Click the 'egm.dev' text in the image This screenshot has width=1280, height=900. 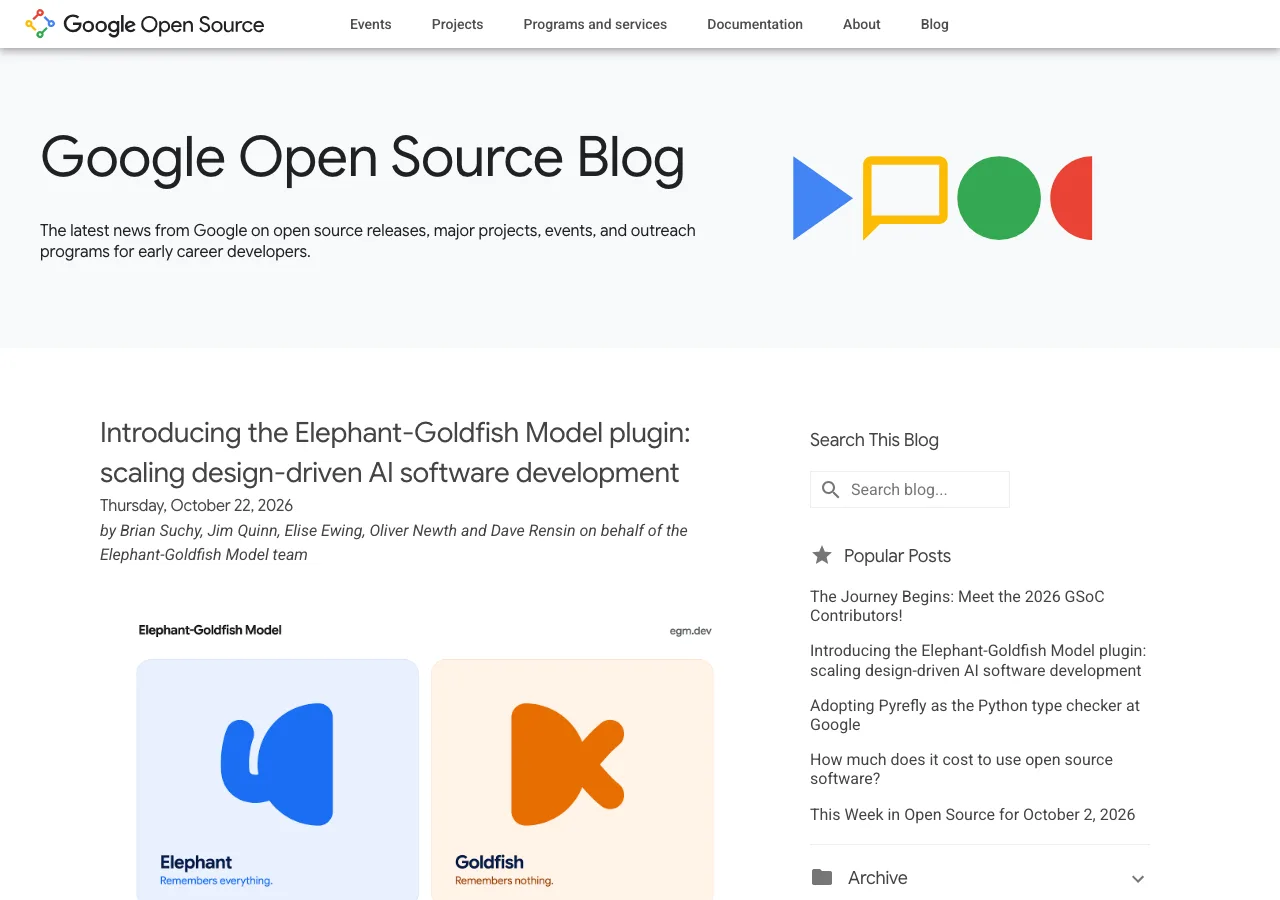click(691, 631)
